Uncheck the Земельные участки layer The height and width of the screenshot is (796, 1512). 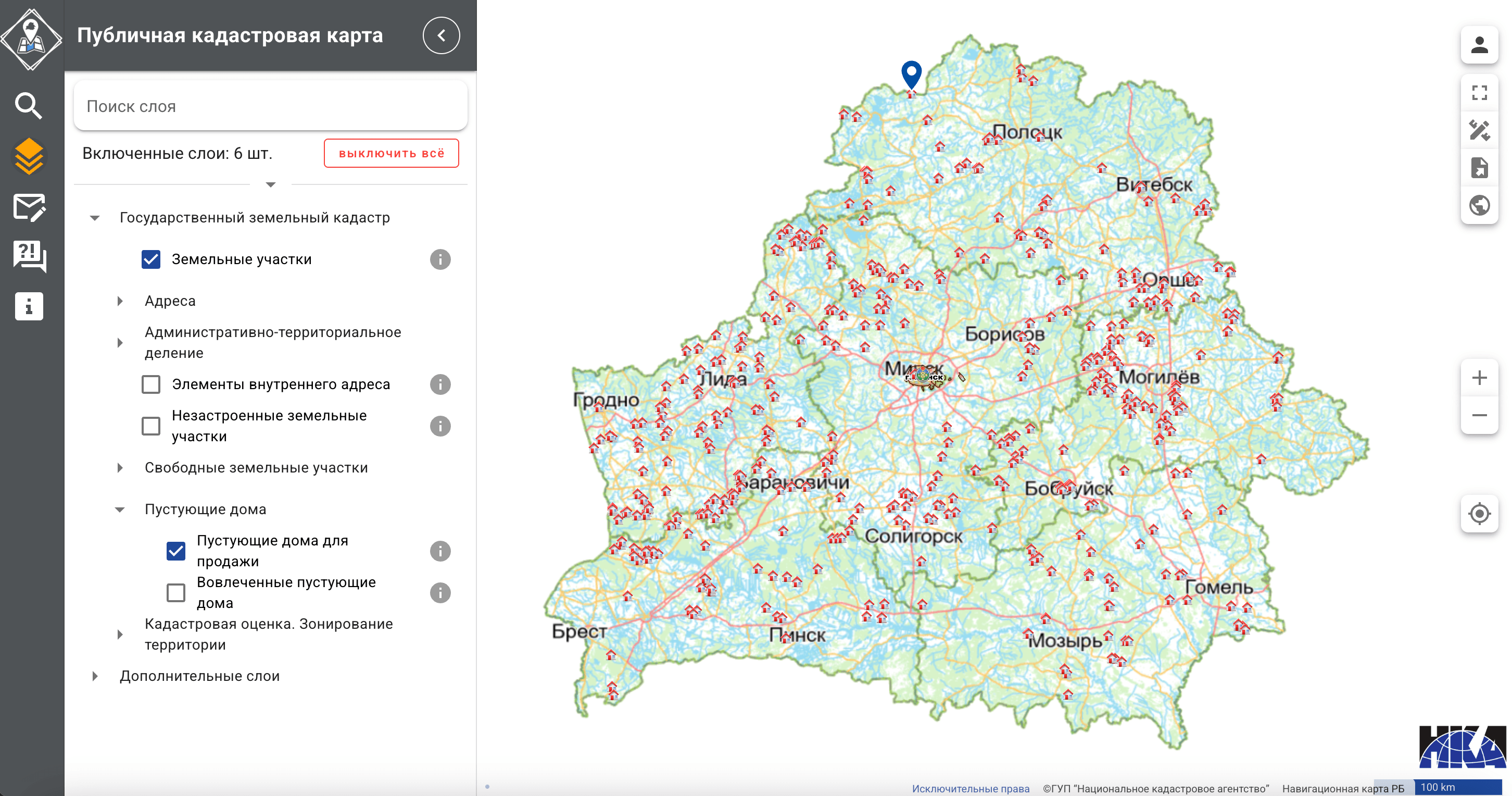151,259
